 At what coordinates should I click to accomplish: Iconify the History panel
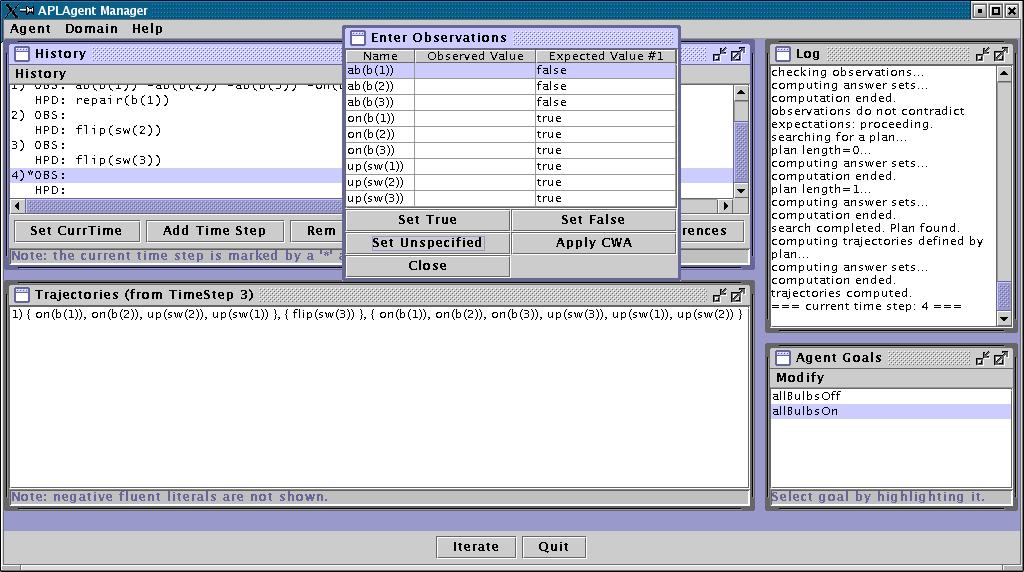[719, 54]
